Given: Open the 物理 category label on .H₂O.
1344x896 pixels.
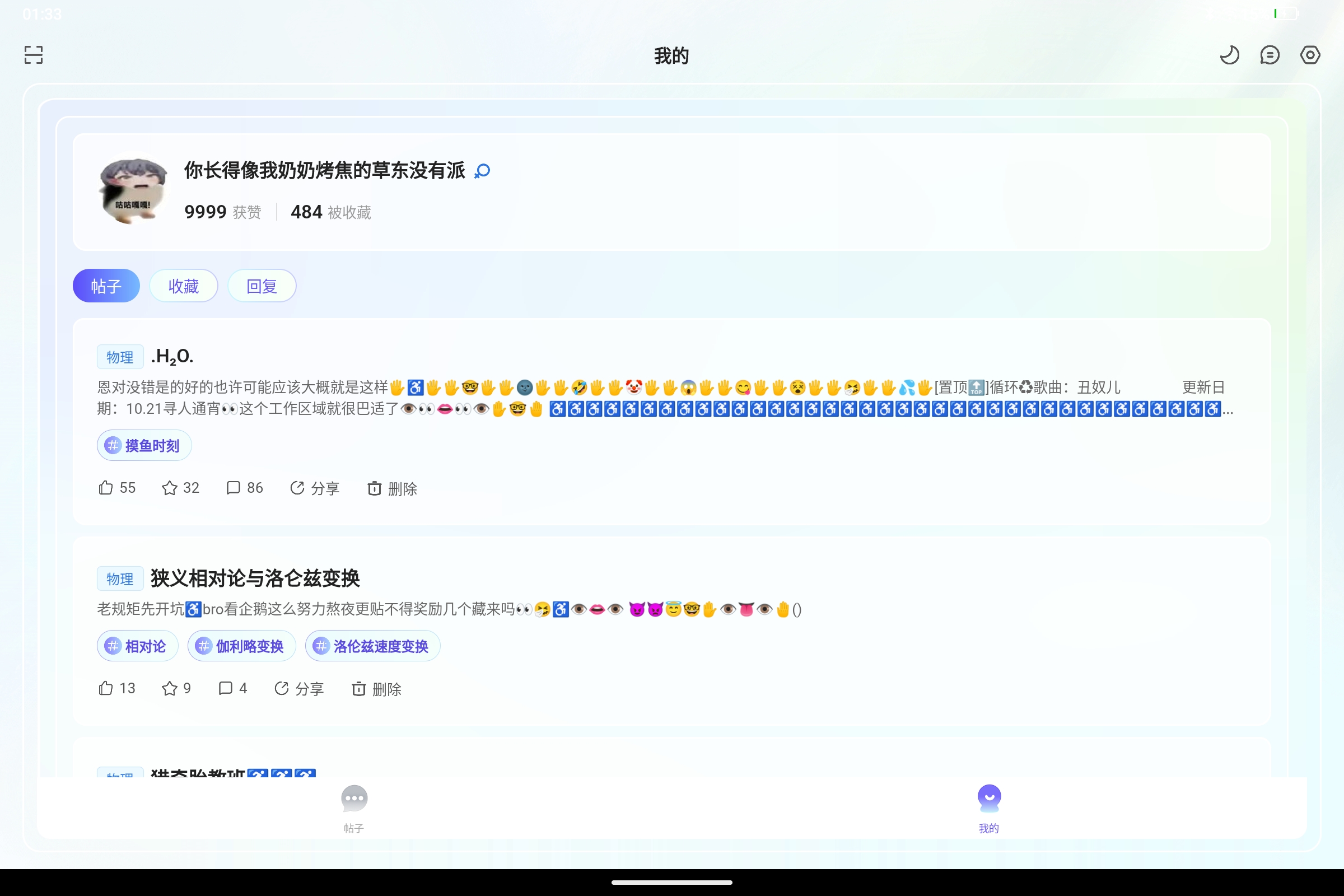Looking at the screenshot, I should pyautogui.click(x=120, y=357).
